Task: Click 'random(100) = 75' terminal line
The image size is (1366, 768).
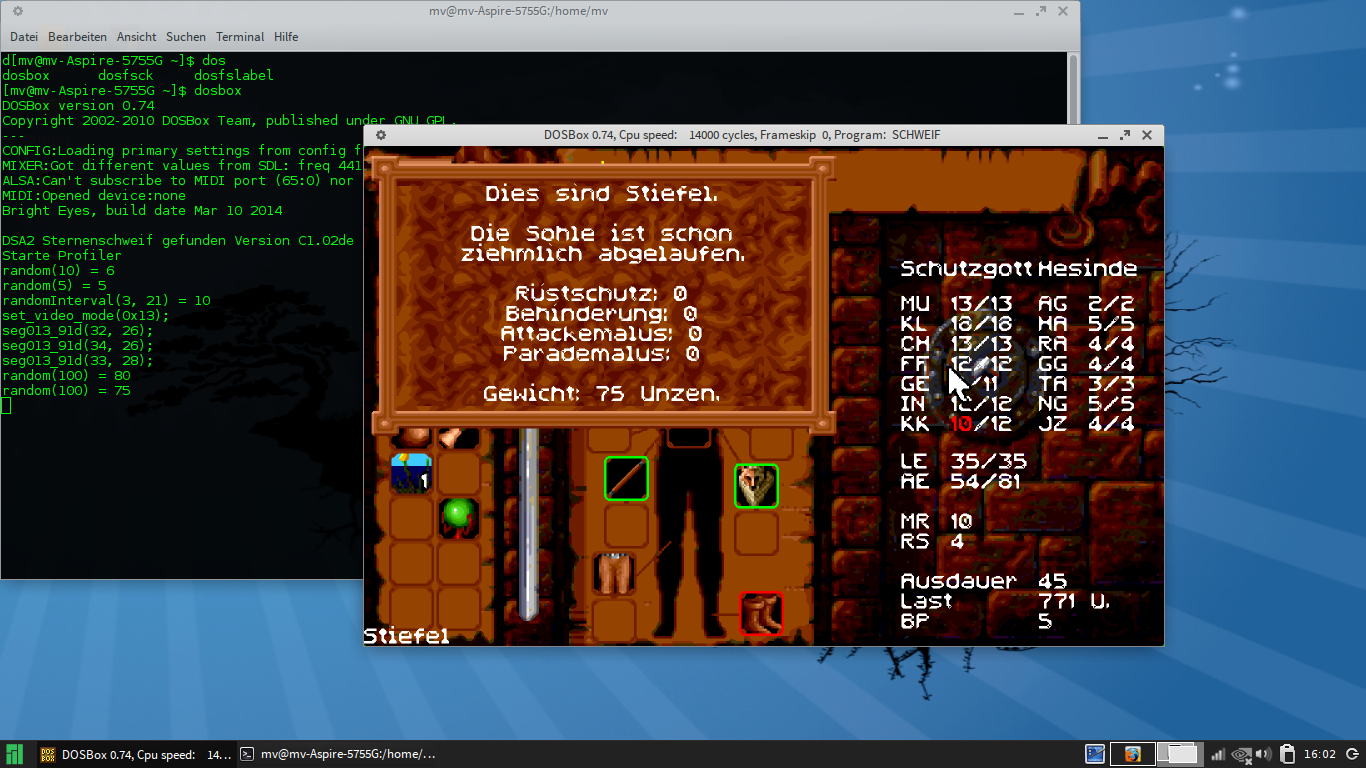Action: coord(66,391)
